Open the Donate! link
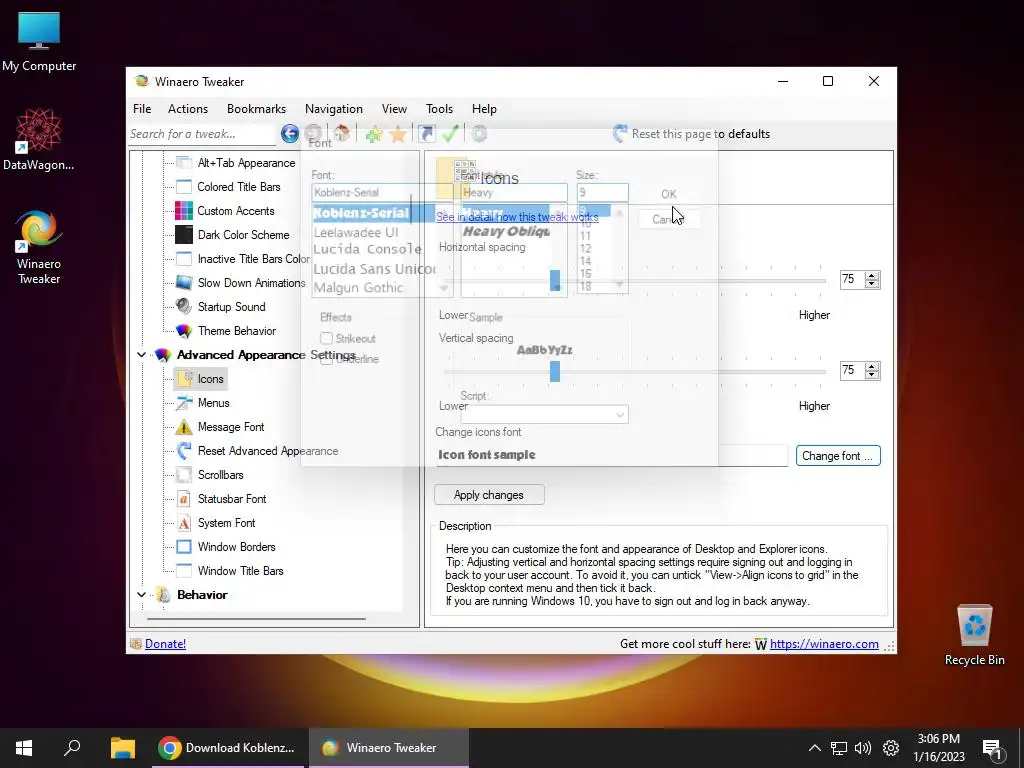 (x=165, y=644)
